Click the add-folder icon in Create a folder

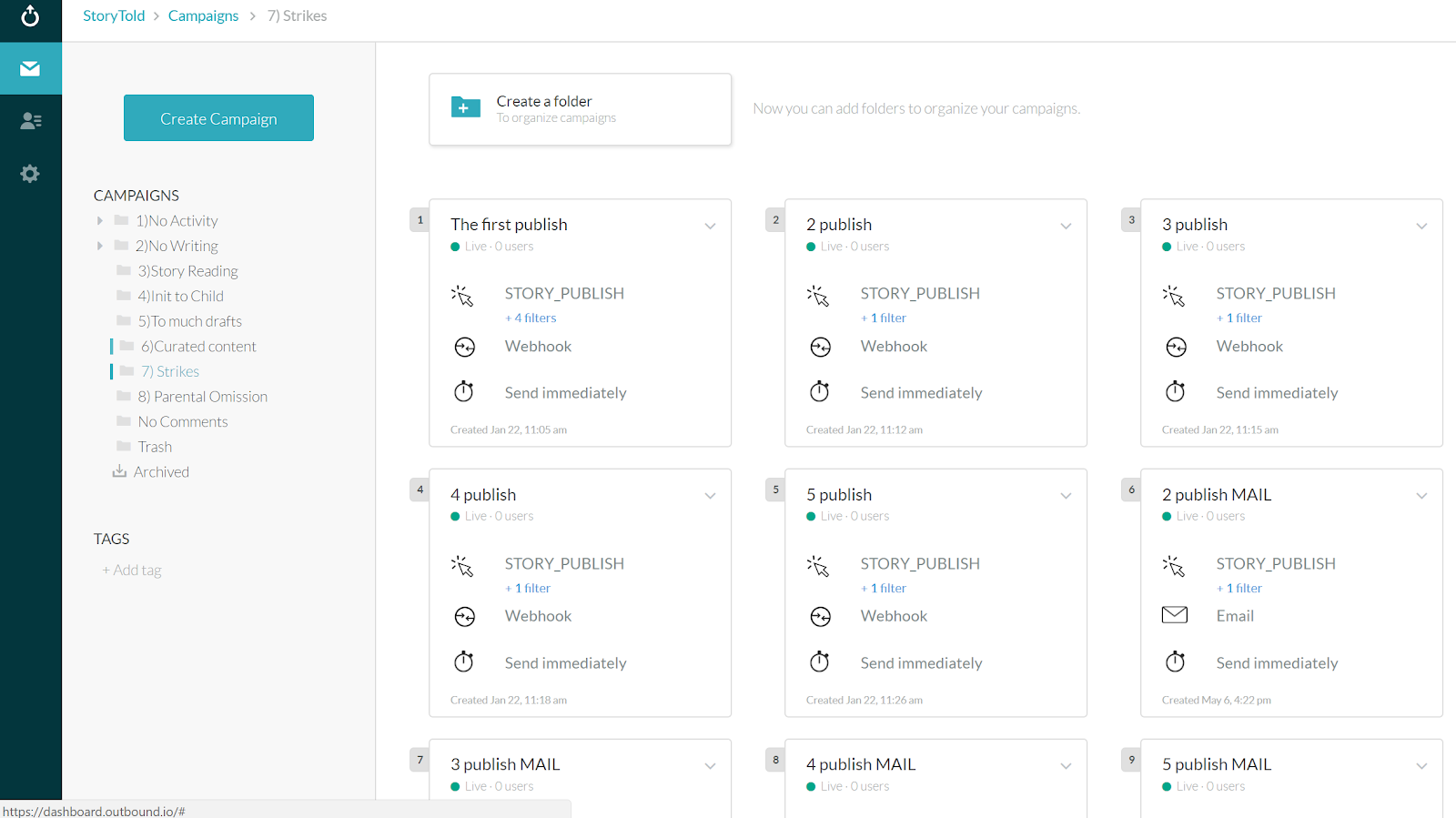tap(466, 108)
